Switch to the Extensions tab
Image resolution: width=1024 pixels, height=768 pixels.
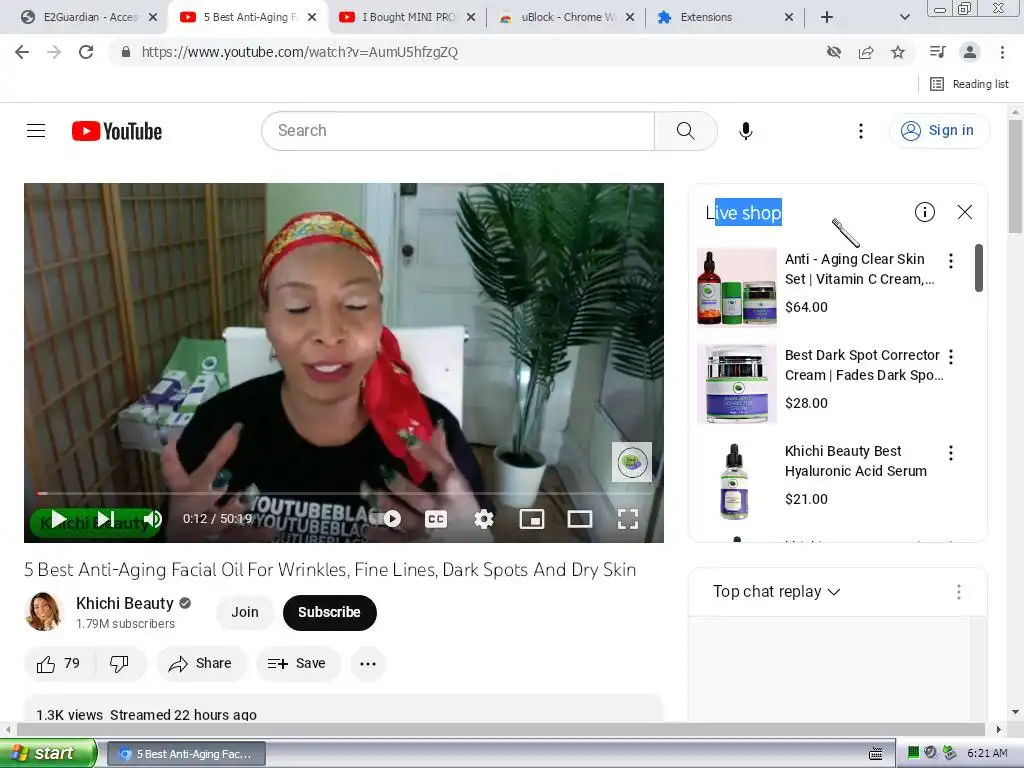(725, 17)
